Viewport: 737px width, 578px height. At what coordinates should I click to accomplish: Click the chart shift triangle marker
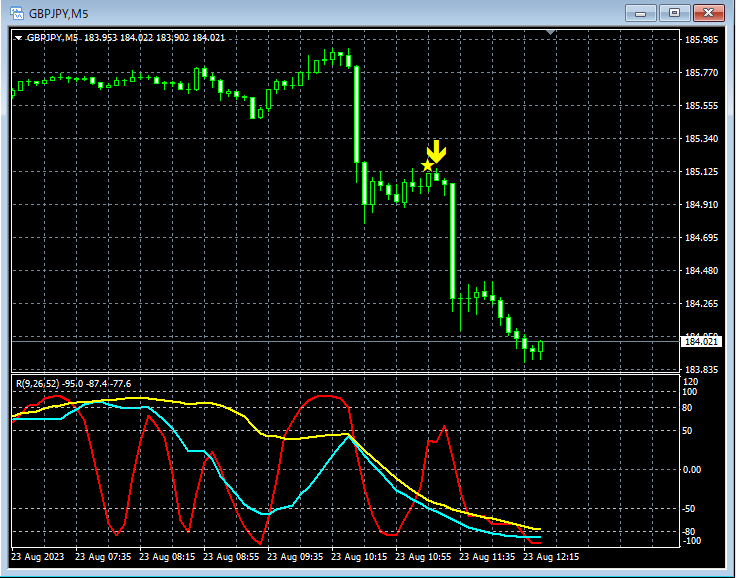[x=550, y=32]
